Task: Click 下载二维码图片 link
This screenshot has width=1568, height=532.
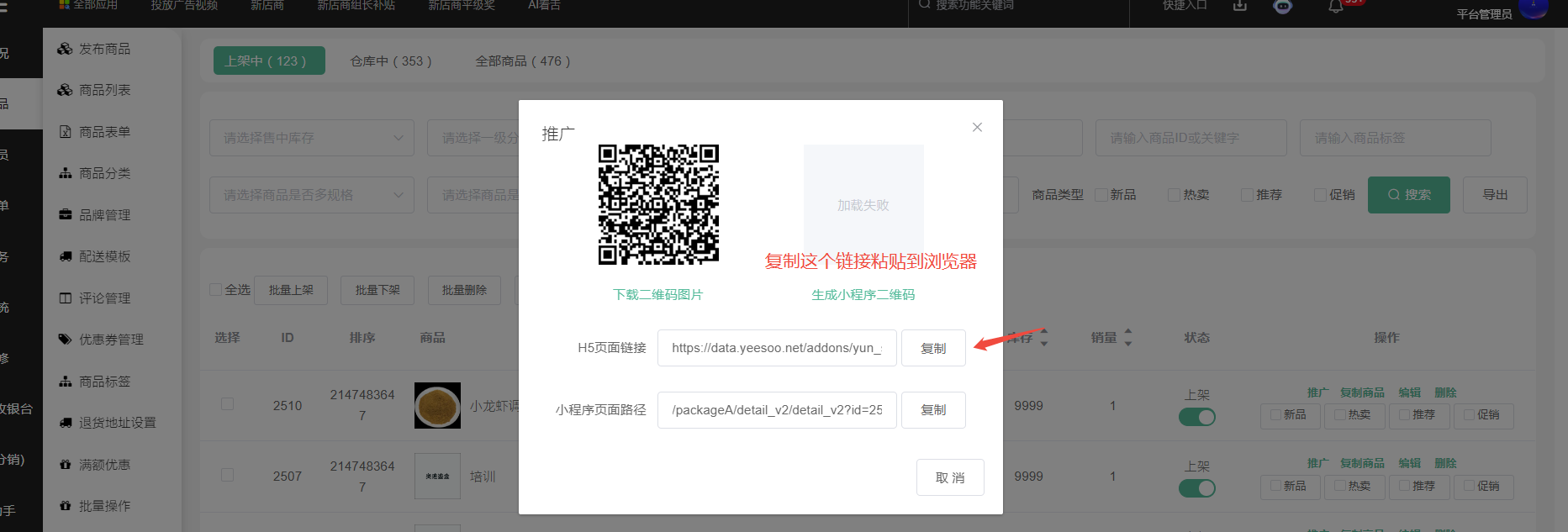Action: 657,295
